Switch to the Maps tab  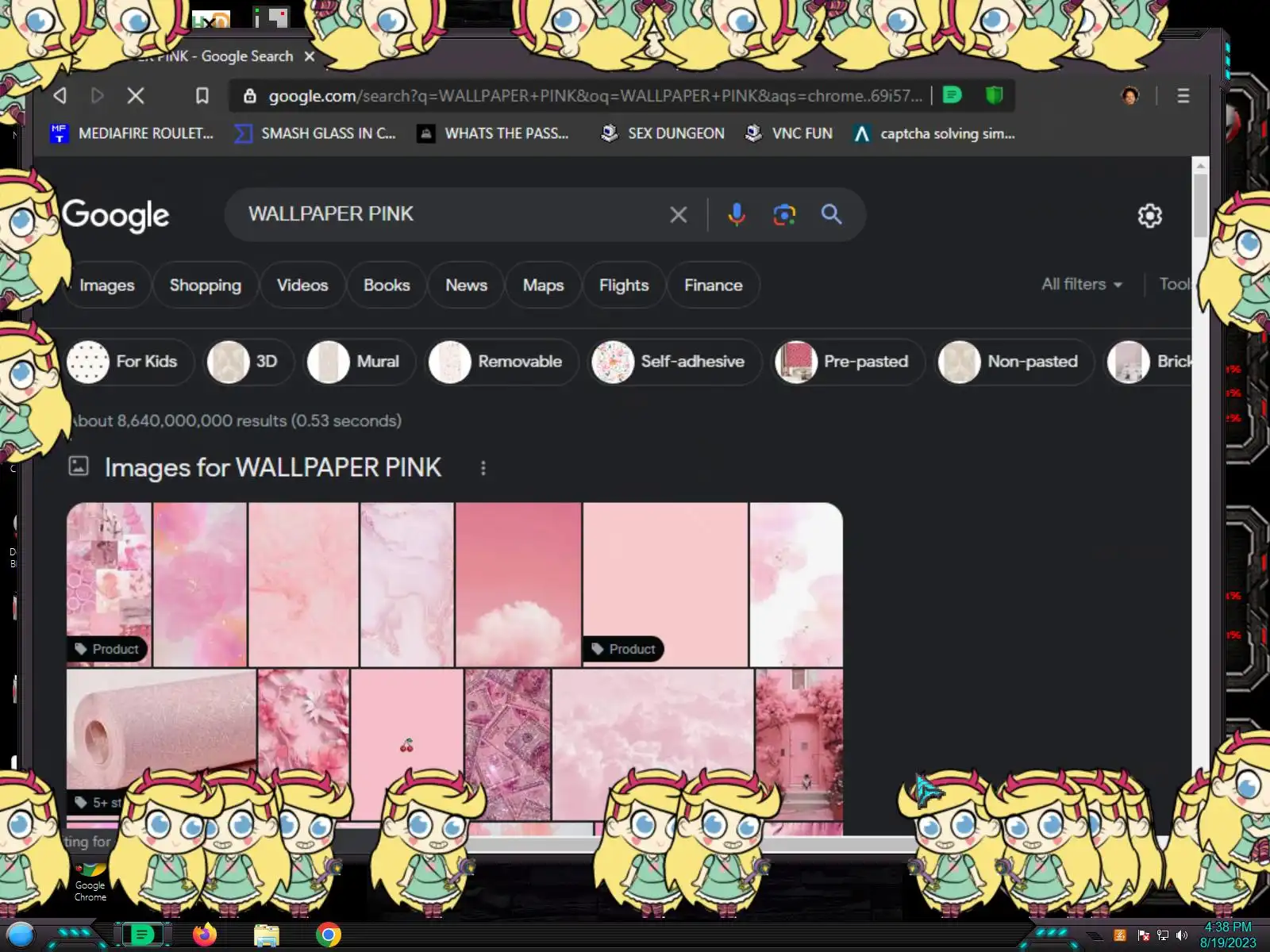point(543,286)
